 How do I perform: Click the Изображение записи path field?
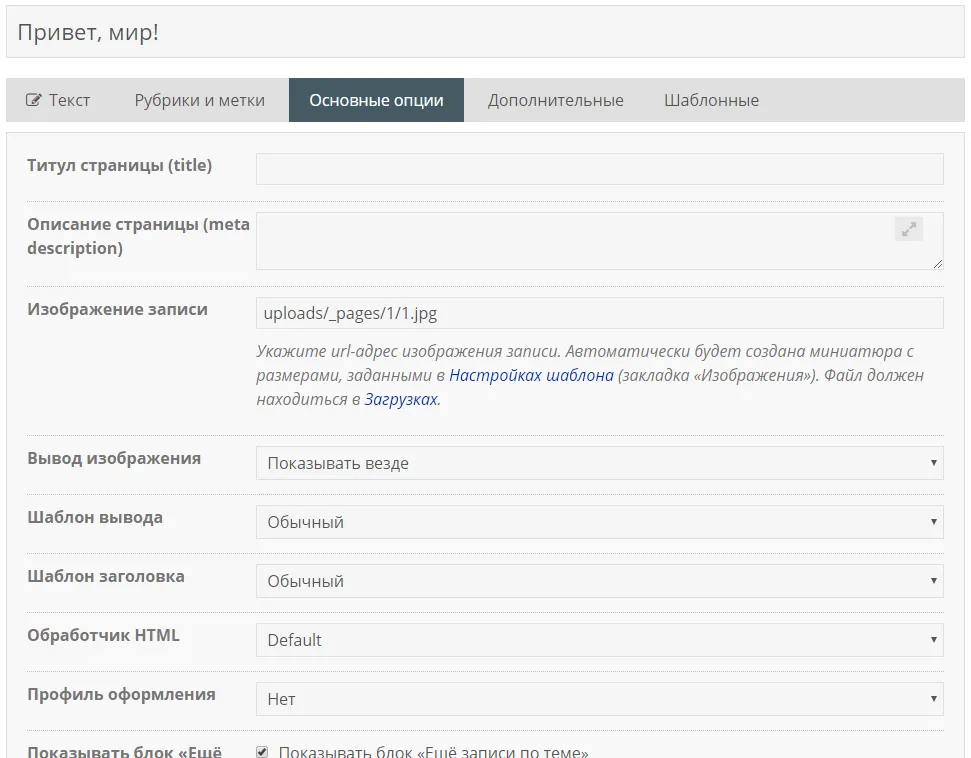[599, 313]
